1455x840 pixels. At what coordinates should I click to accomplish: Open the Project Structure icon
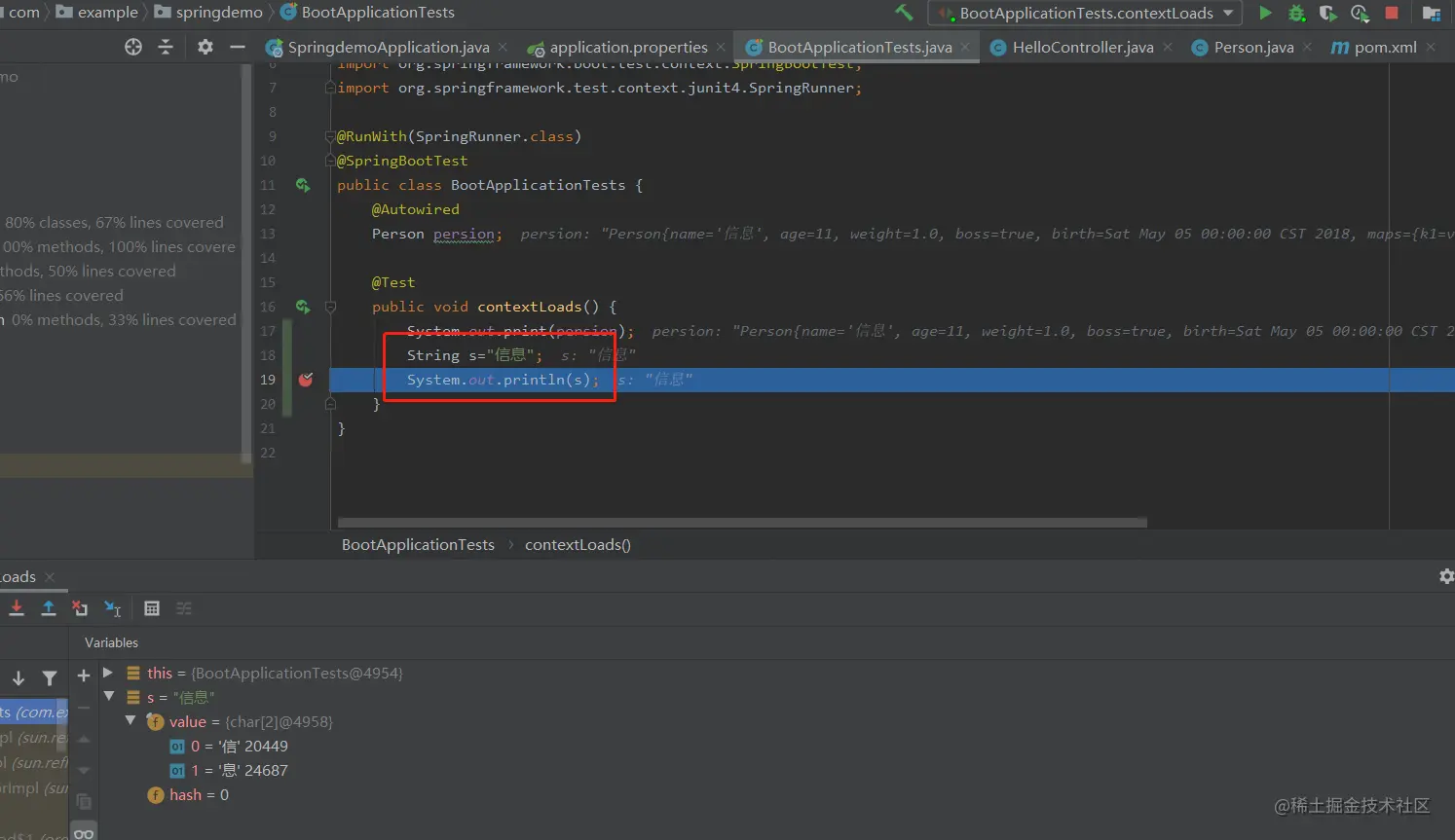pyautogui.click(x=1431, y=13)
